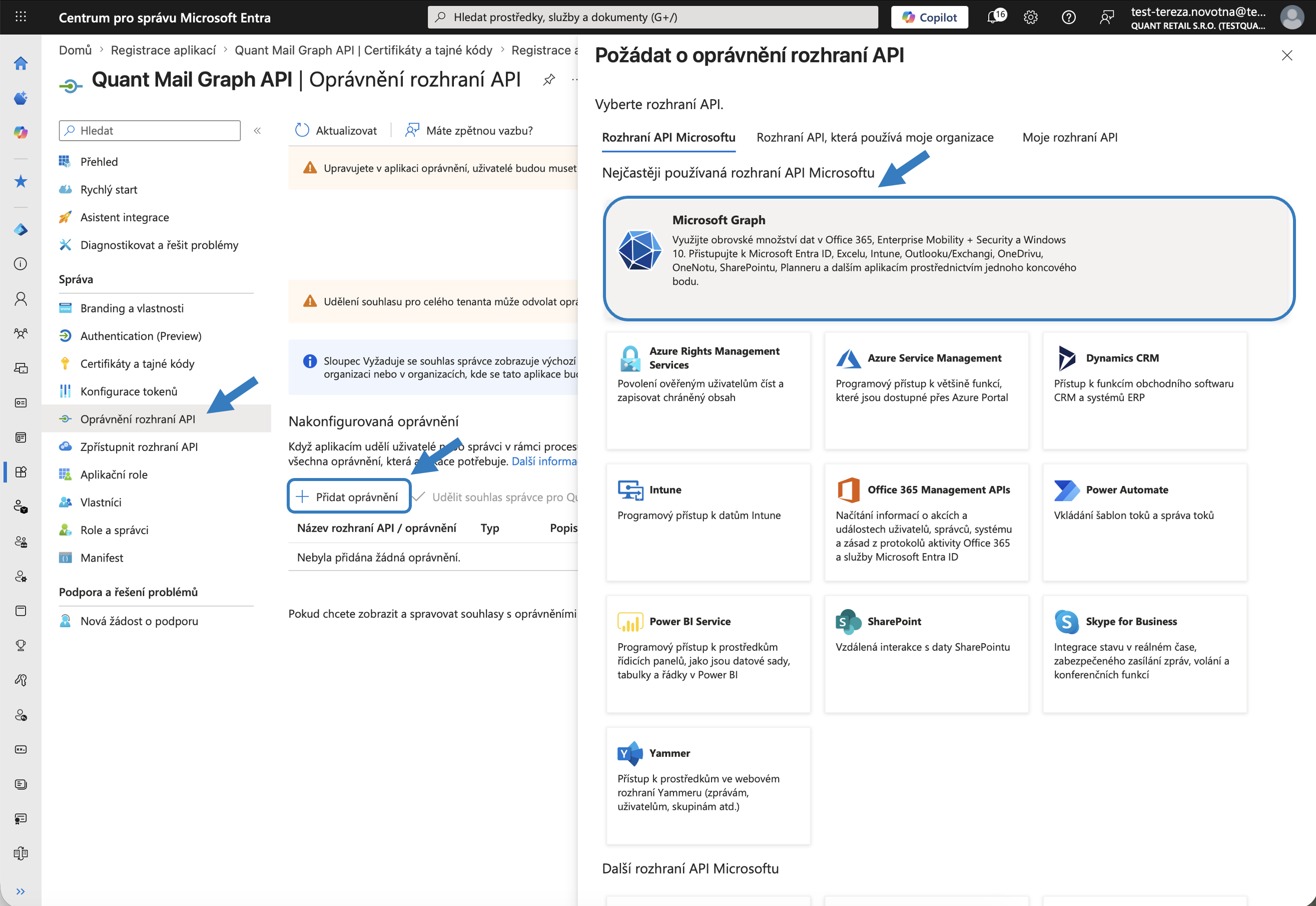Open the feedback person icon in header

(x=1107, y=17)
